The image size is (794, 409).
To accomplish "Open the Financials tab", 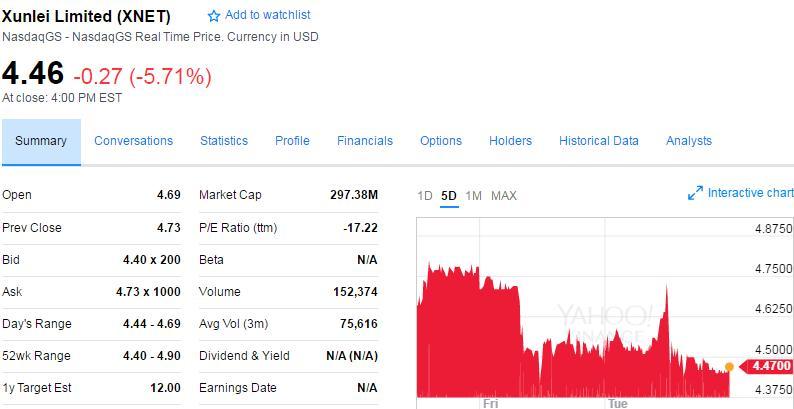I will coord(365,141).
